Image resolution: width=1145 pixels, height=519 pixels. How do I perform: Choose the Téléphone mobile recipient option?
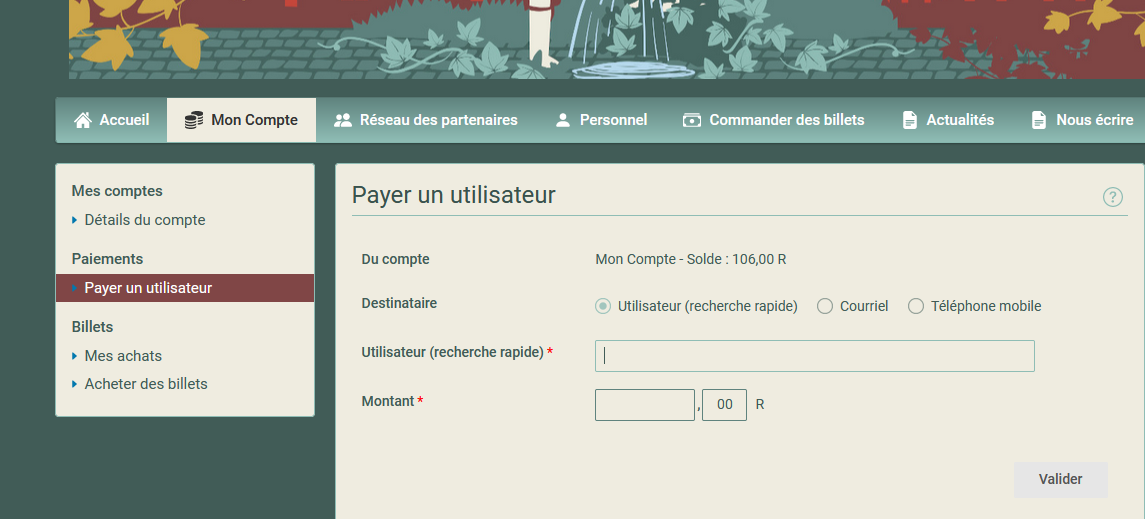click(x=916, y=307)
